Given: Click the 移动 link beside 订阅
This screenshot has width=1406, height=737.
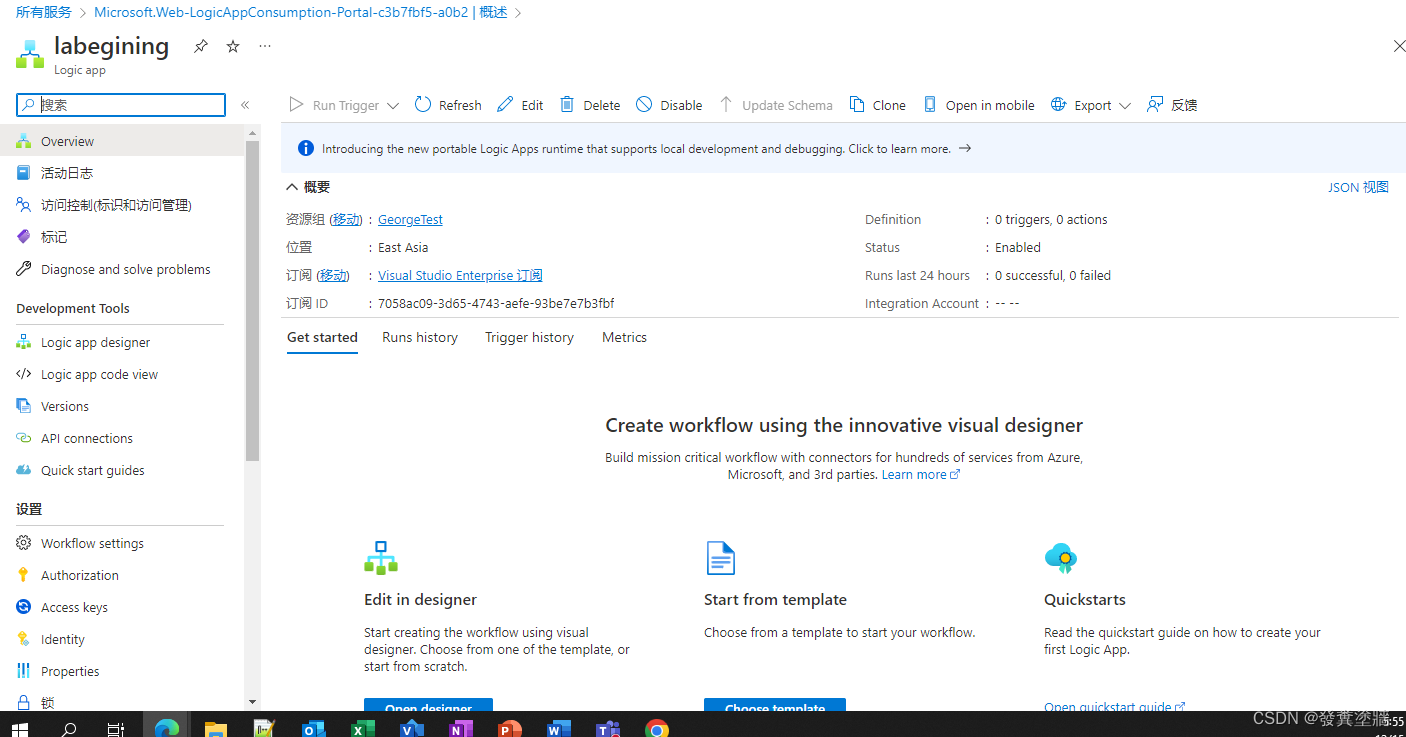Looking at the screenshot, I should pos(334,276).
